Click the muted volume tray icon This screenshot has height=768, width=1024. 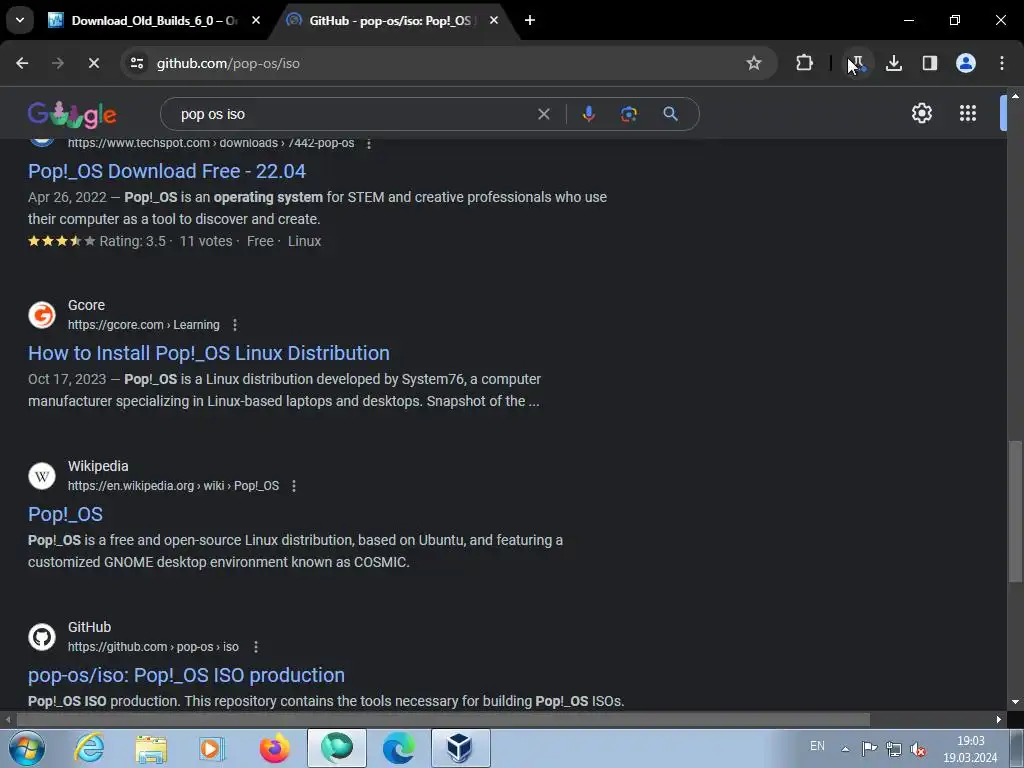(918, 748)
